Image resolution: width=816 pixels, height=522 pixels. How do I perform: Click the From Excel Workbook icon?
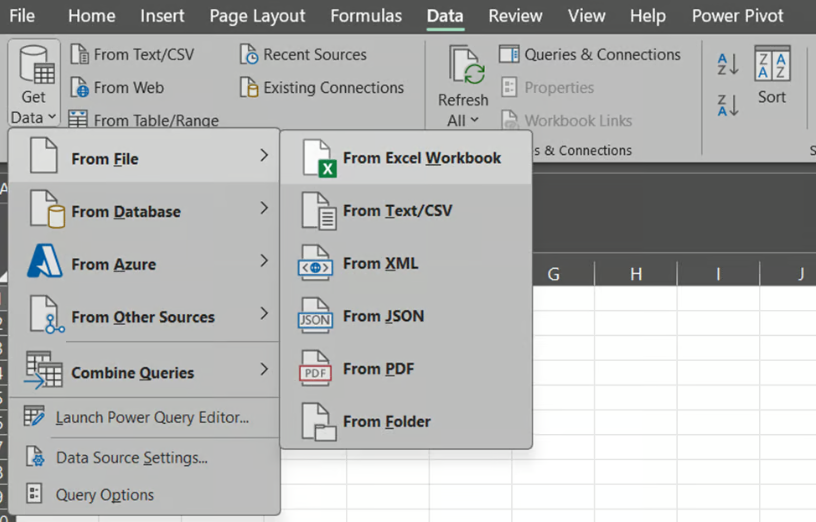pyautogui.click(x=318, y=159)
